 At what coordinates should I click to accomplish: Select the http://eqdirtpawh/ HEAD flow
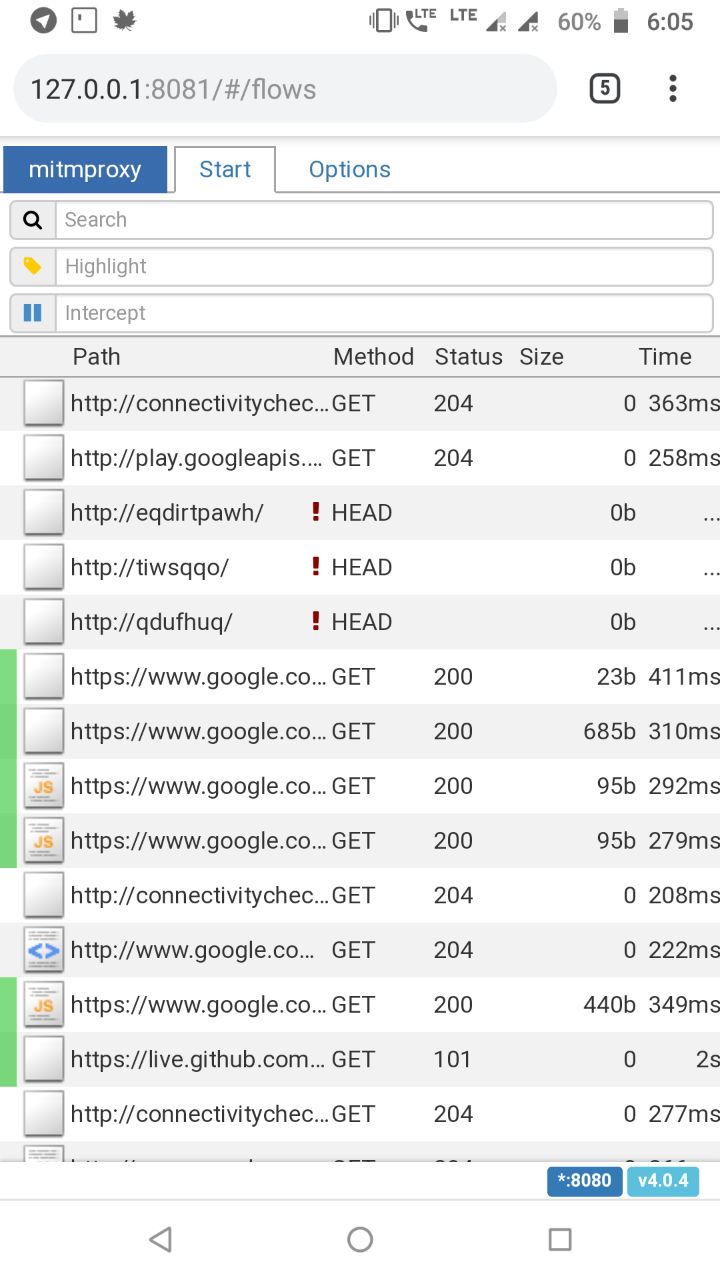point(167,513)
